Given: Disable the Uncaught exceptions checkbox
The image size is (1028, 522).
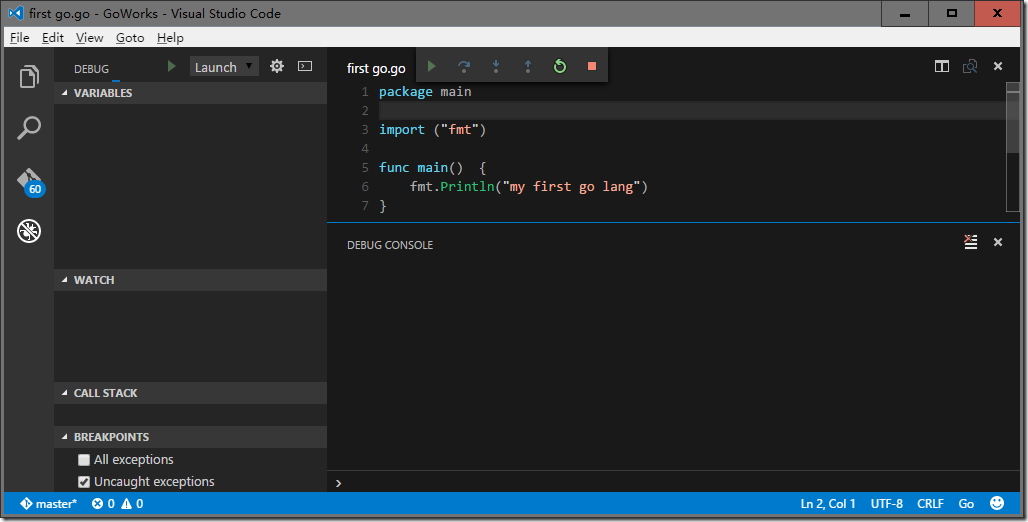Looking at the screenshot, I should (x=84, y=482).
